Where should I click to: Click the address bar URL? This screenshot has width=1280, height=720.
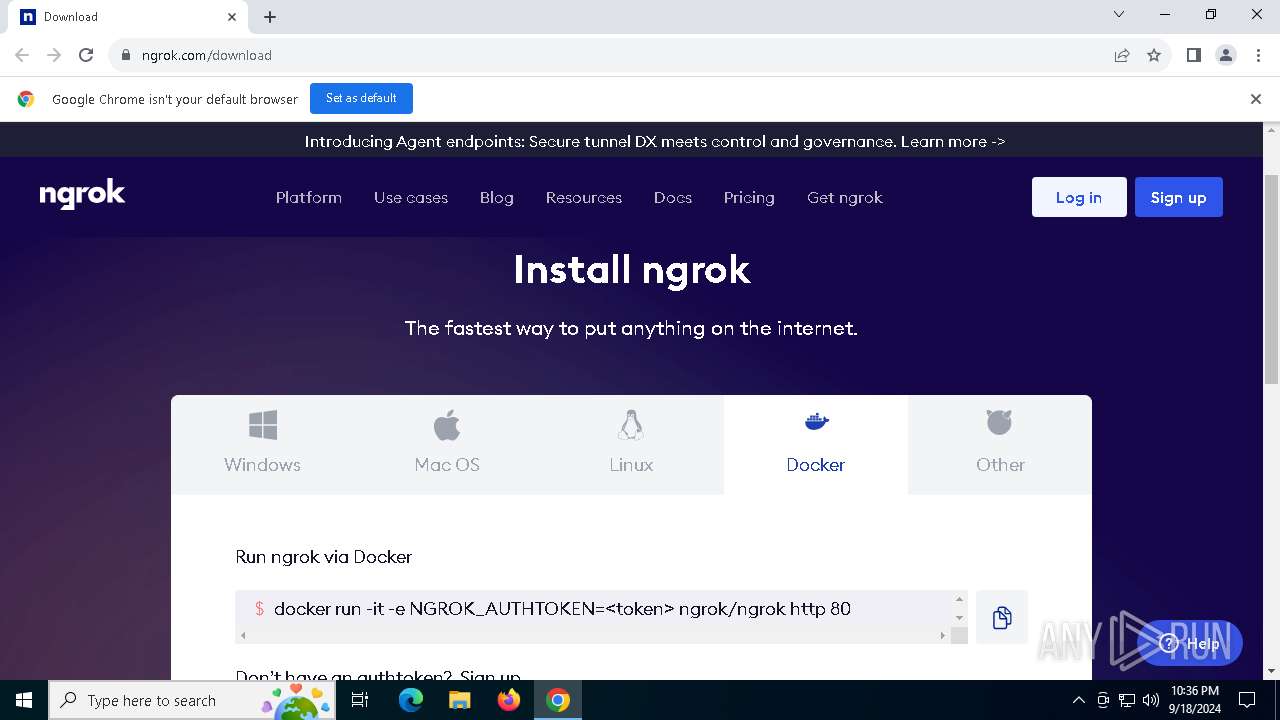coord(207,55)
